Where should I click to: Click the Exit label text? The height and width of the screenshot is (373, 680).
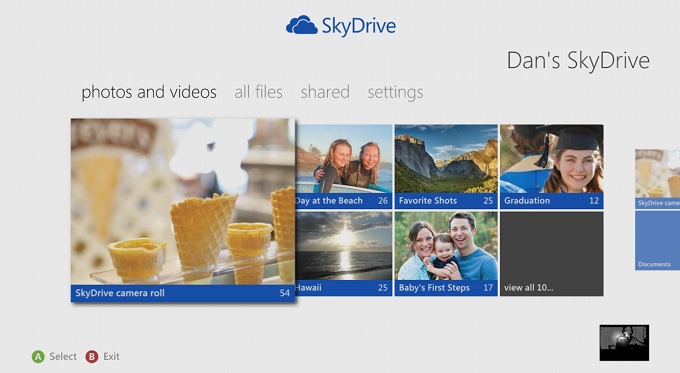[x=111, y=357]
